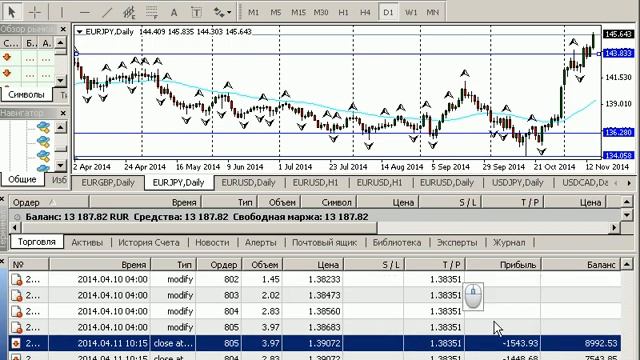Switch chart to H1 timeframe
640x360 pixels.
[x=343, y=12]
